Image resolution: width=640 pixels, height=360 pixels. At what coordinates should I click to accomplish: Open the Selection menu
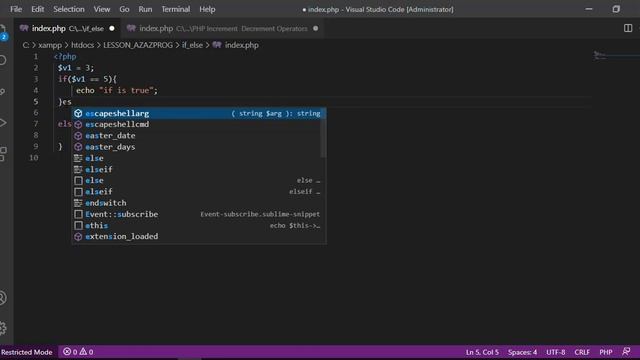click(69, 9)
